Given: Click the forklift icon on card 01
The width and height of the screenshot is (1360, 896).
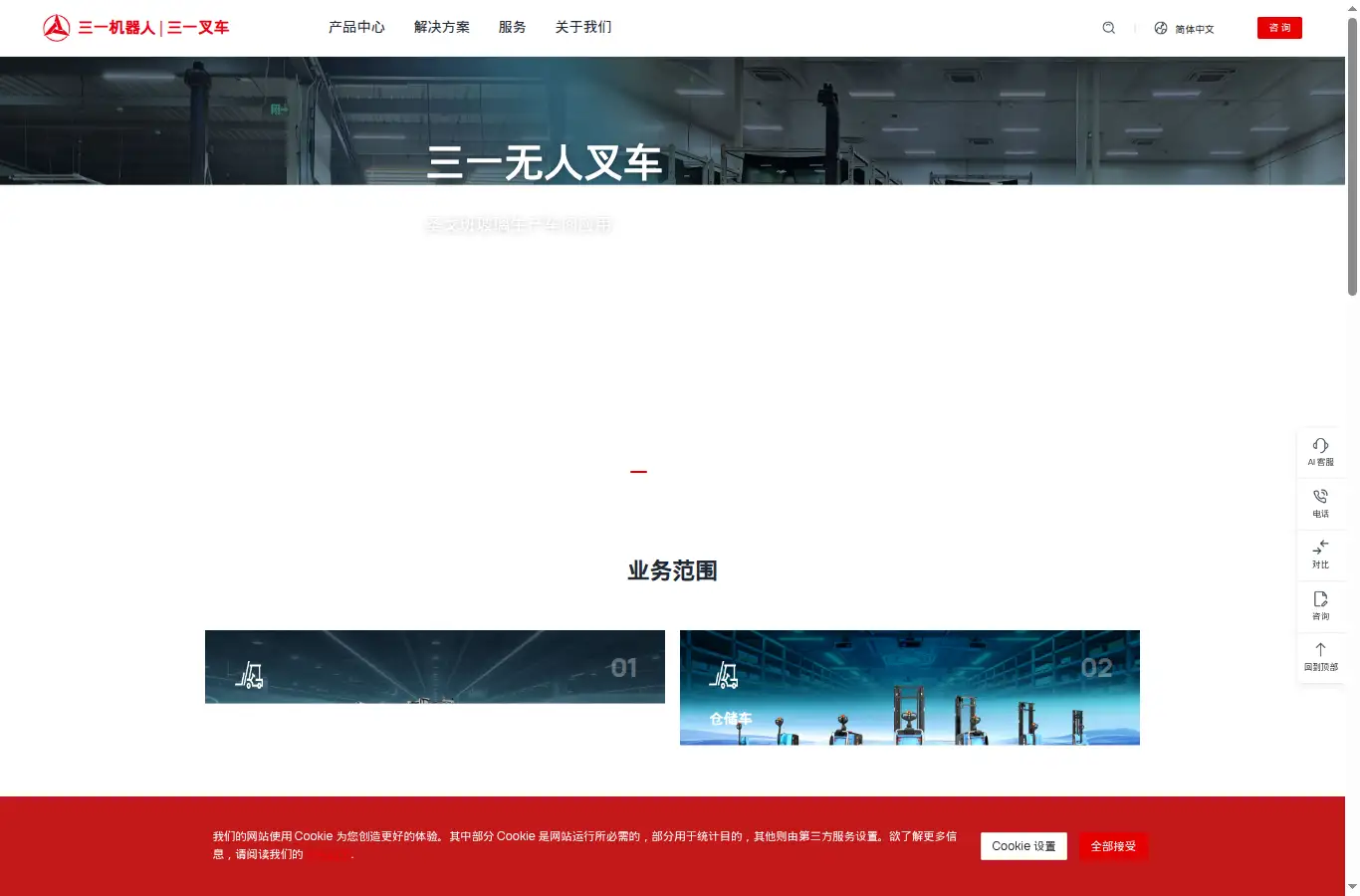Looking at the screenshot, I should click(250, 676).
